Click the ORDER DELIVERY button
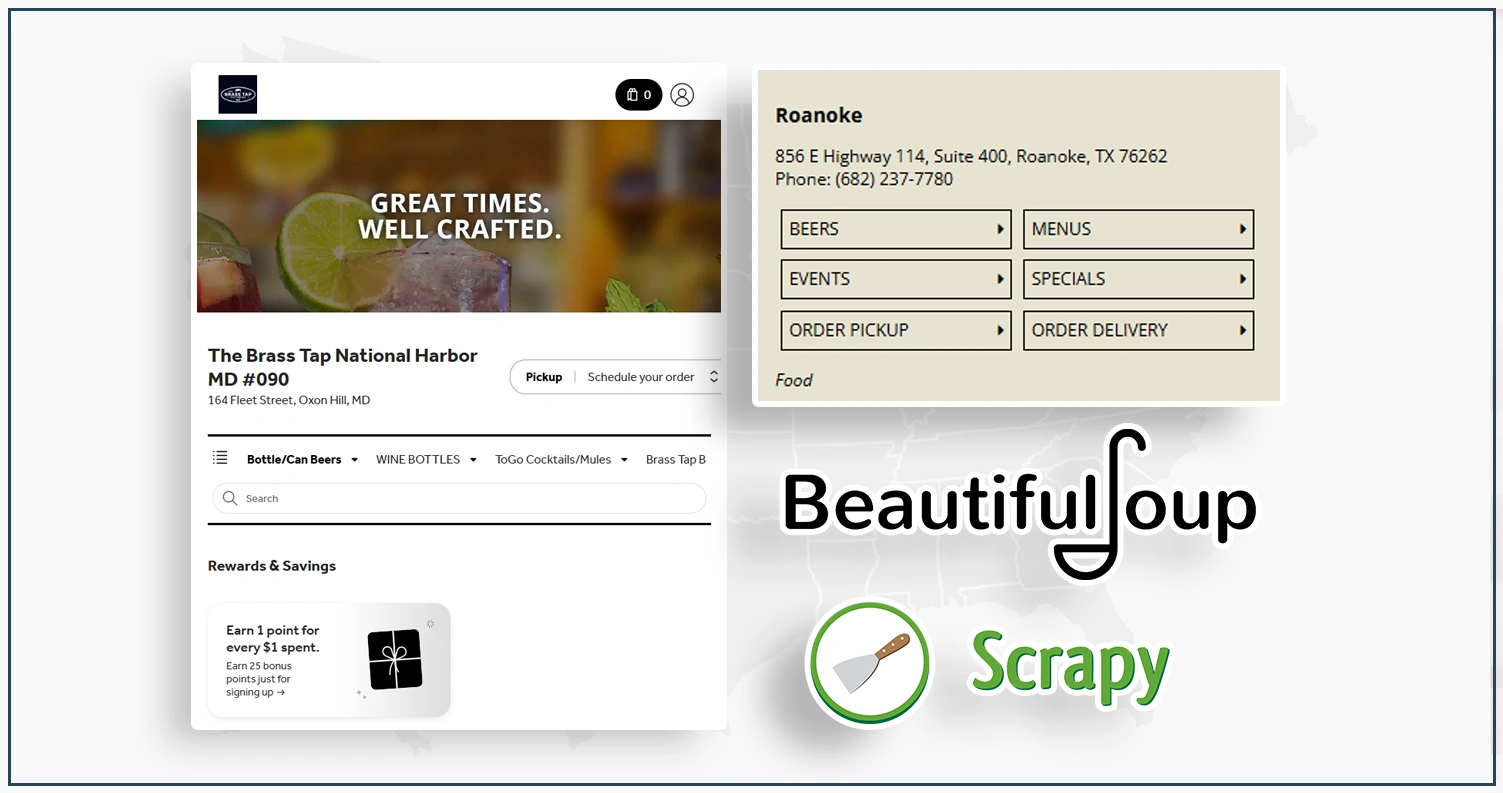 pyautogui.click(x=1138, y=330)
